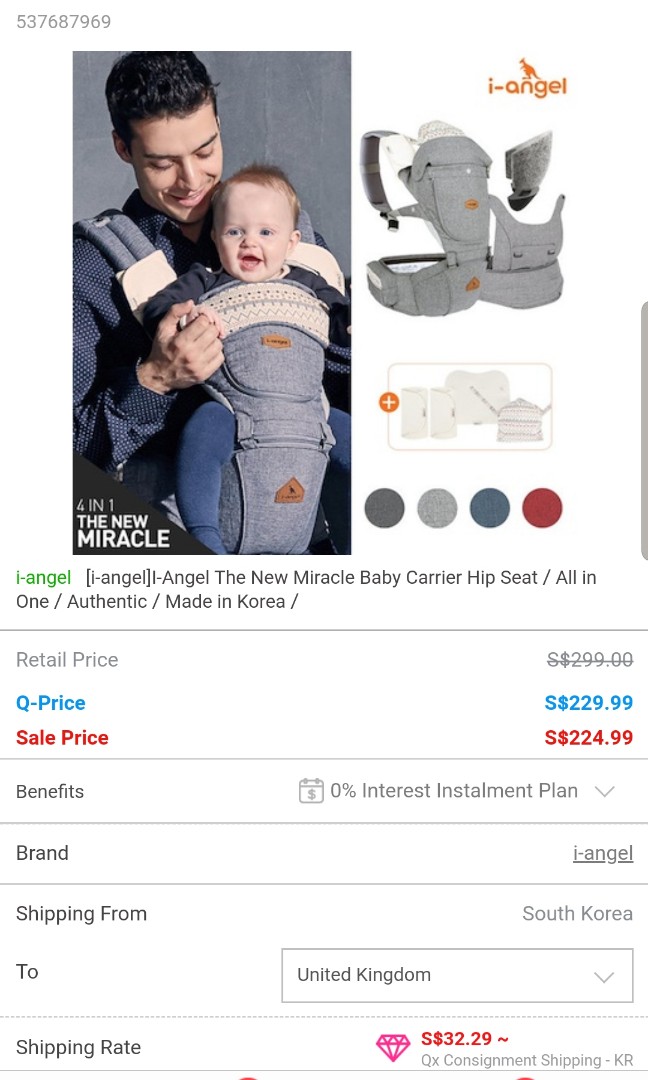Click the i-angel kangaroo logo
The height and width of the screenshot is (1080, 648).
[x=527, y=79]
